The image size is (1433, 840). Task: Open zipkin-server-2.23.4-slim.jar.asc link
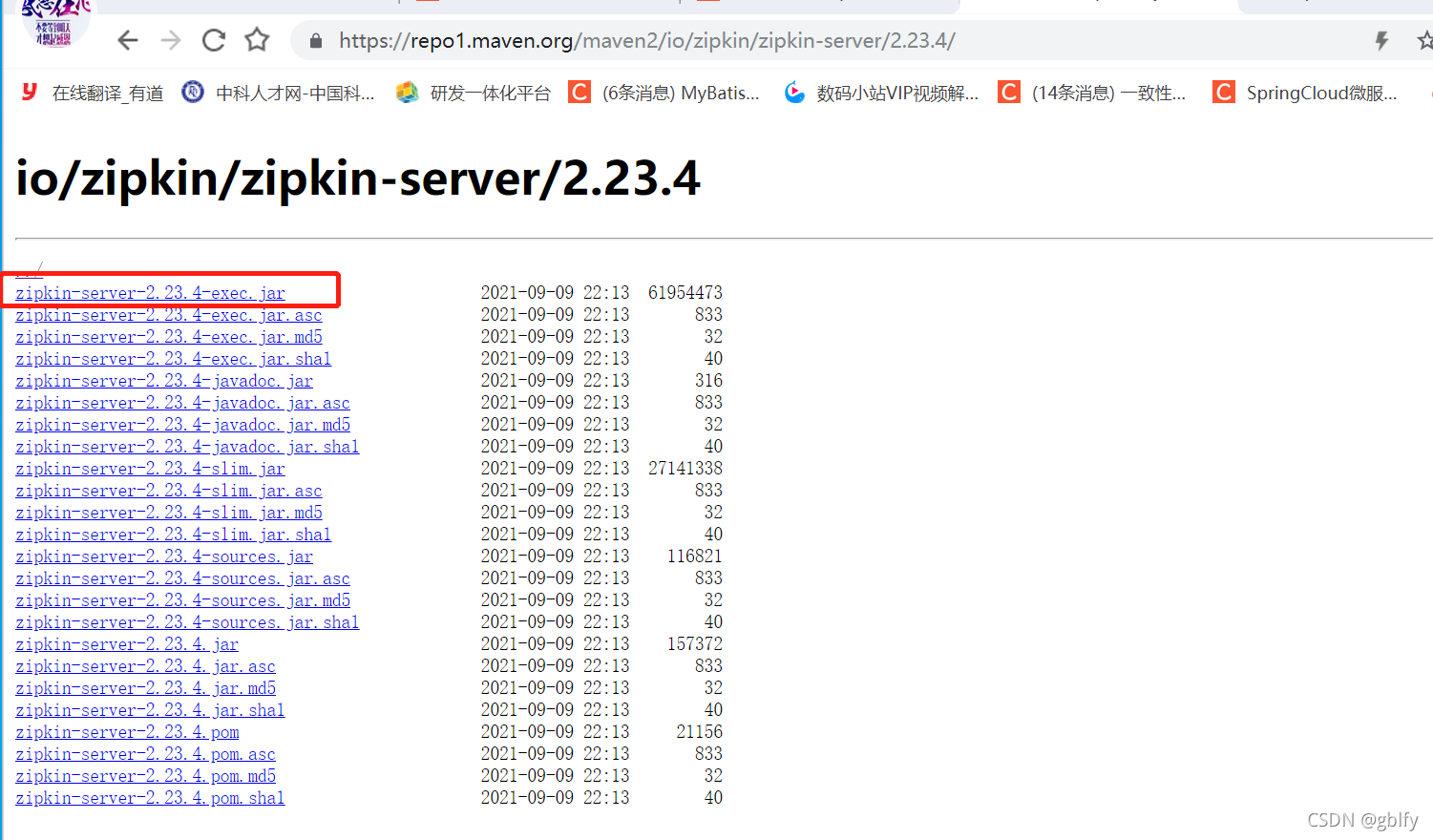coord(169,491)
